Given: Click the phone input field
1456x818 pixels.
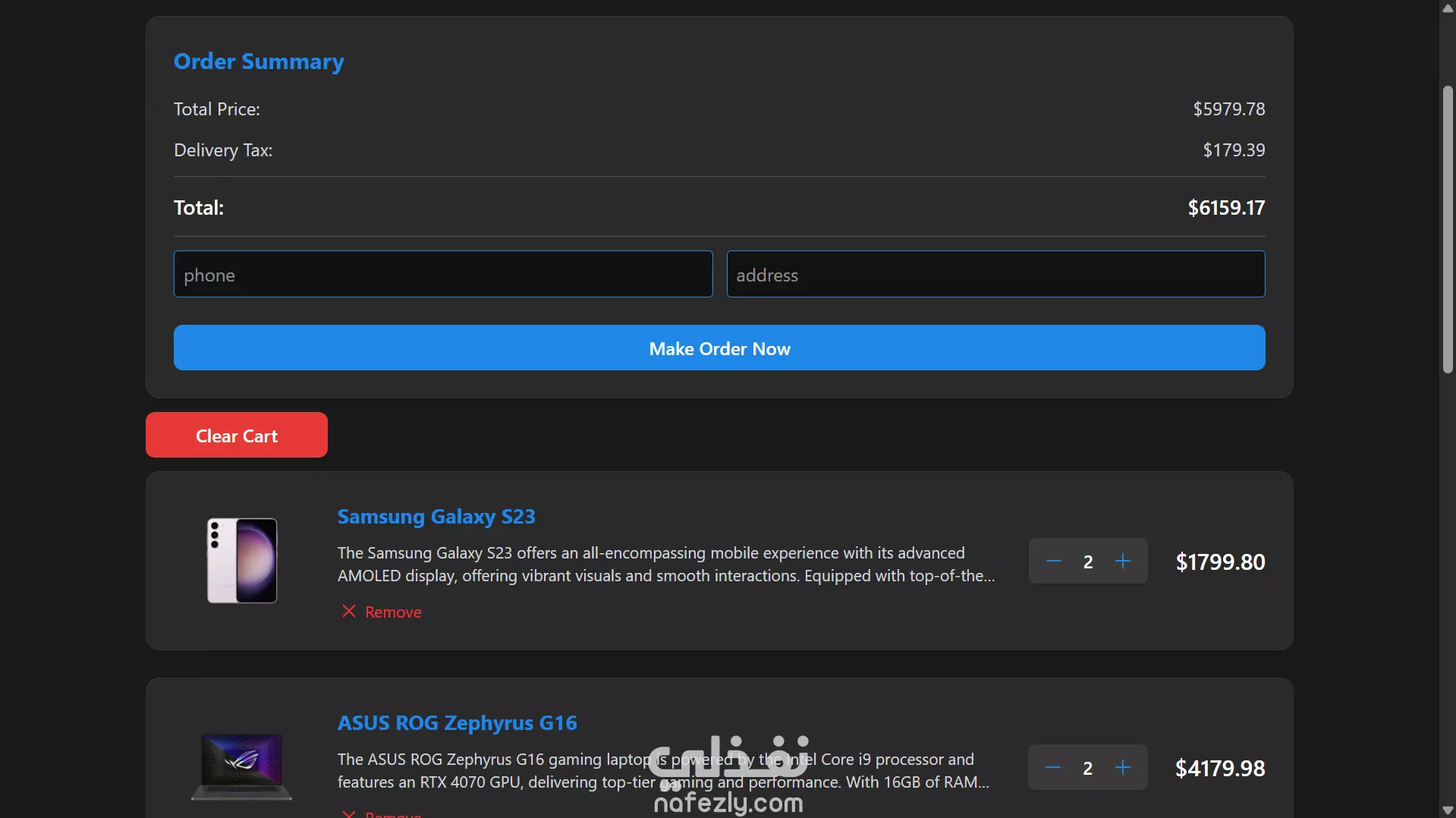Looking at the screenshot, I should tap(443, 274).
